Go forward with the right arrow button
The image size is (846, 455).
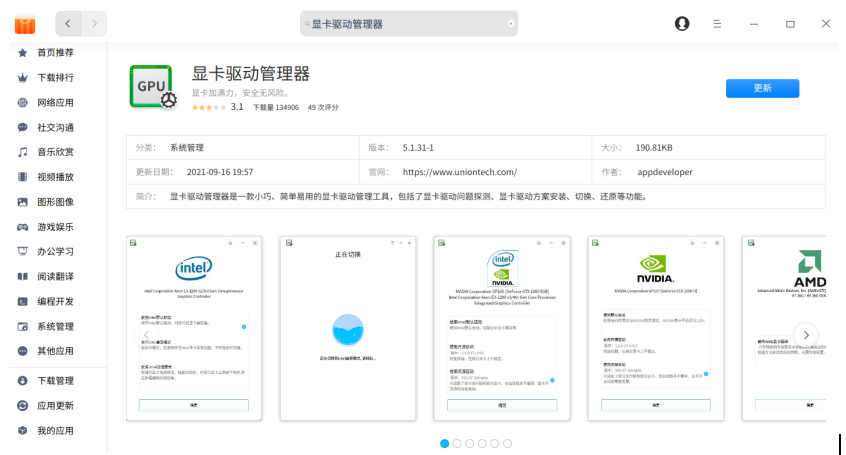(94, 24)
